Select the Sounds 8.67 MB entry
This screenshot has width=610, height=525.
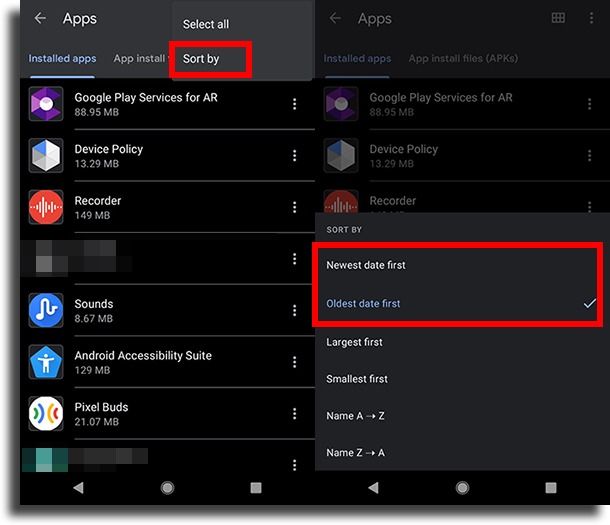pyautogui.click(x=168, y=310)
